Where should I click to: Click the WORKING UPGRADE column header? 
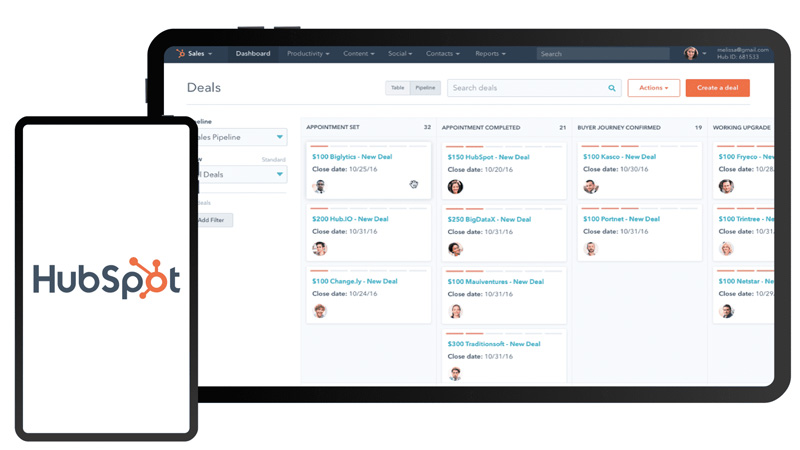pyautogui.click(x=741, y=128)
